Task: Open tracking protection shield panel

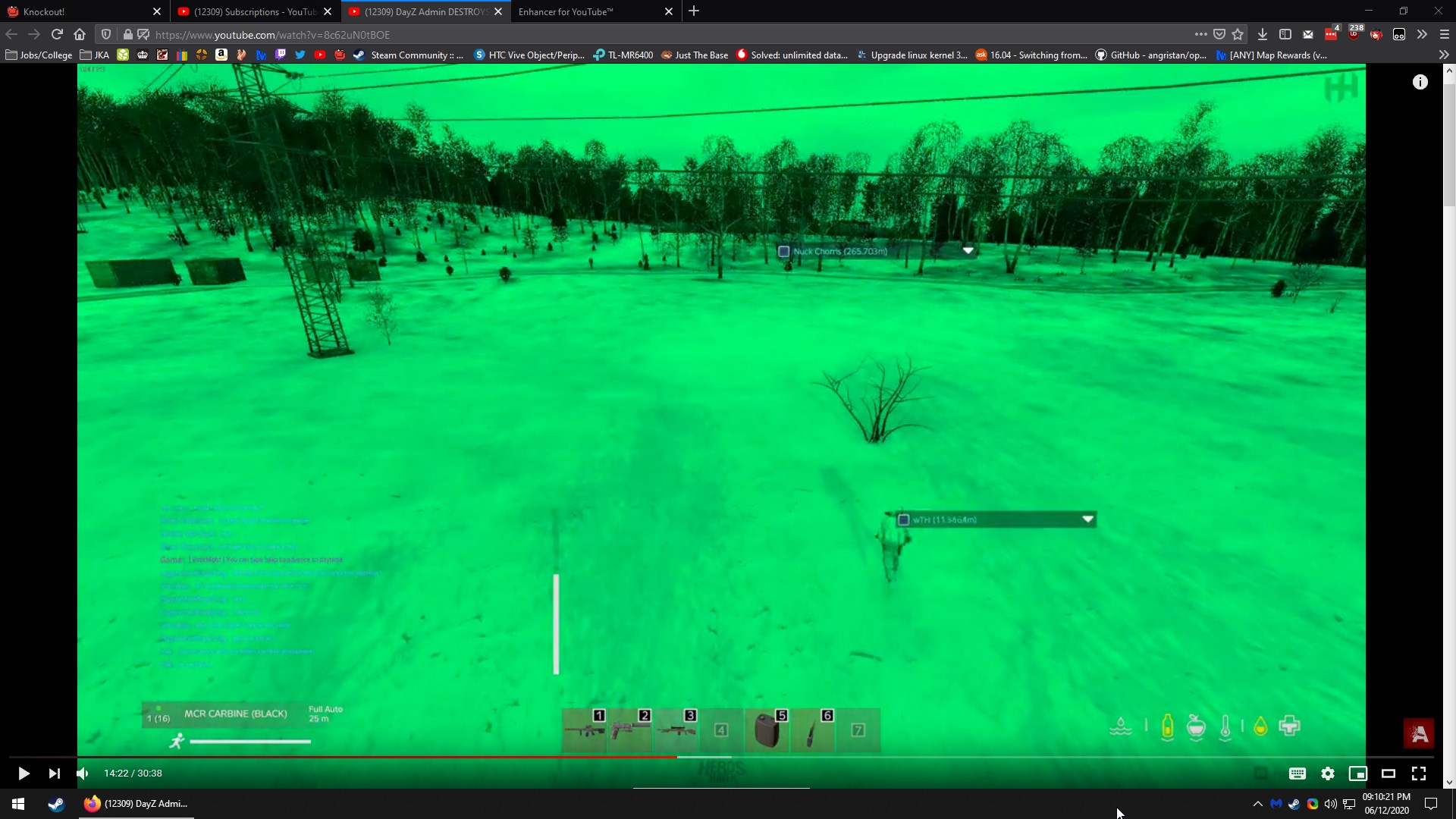Action: pyautogui.click(x=106, y=34)
